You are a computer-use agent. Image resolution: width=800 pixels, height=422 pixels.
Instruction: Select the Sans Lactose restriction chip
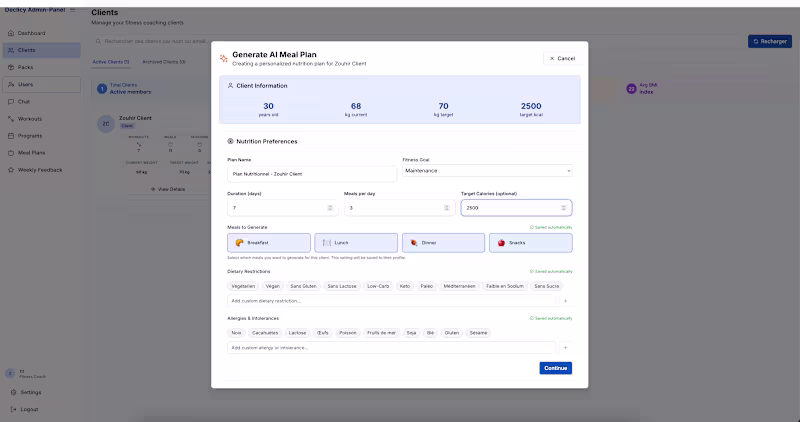pyautogui.click(x=342, y=286)
